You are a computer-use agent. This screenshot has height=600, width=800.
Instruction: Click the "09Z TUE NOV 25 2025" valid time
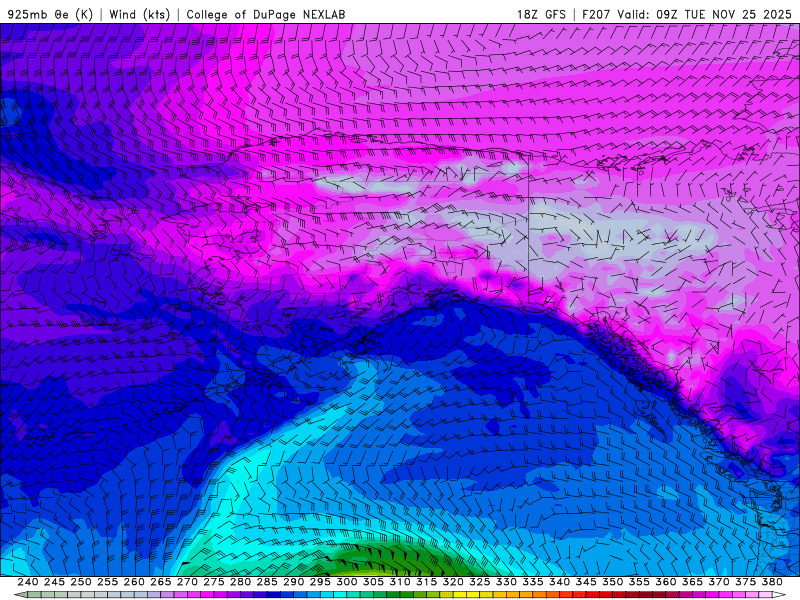pos(723,14)
